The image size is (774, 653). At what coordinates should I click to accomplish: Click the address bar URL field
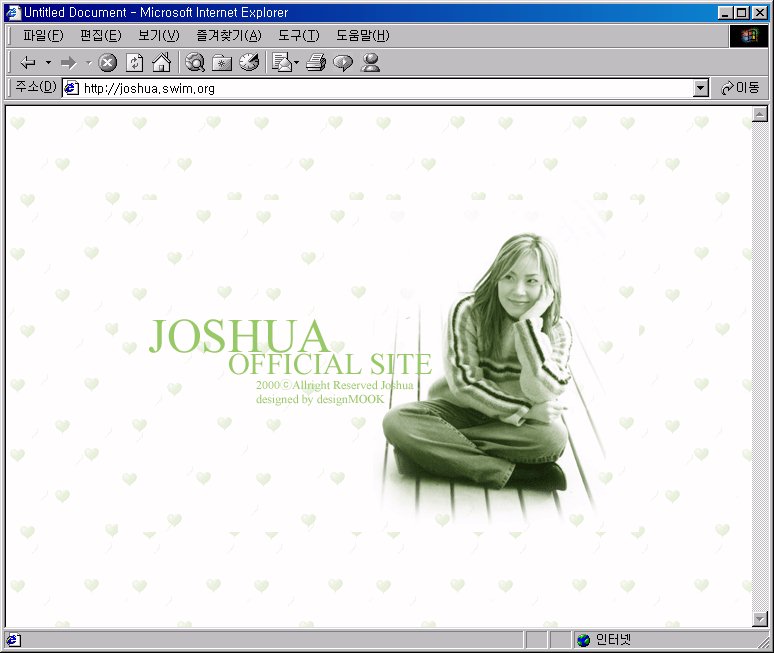point(380,88)
